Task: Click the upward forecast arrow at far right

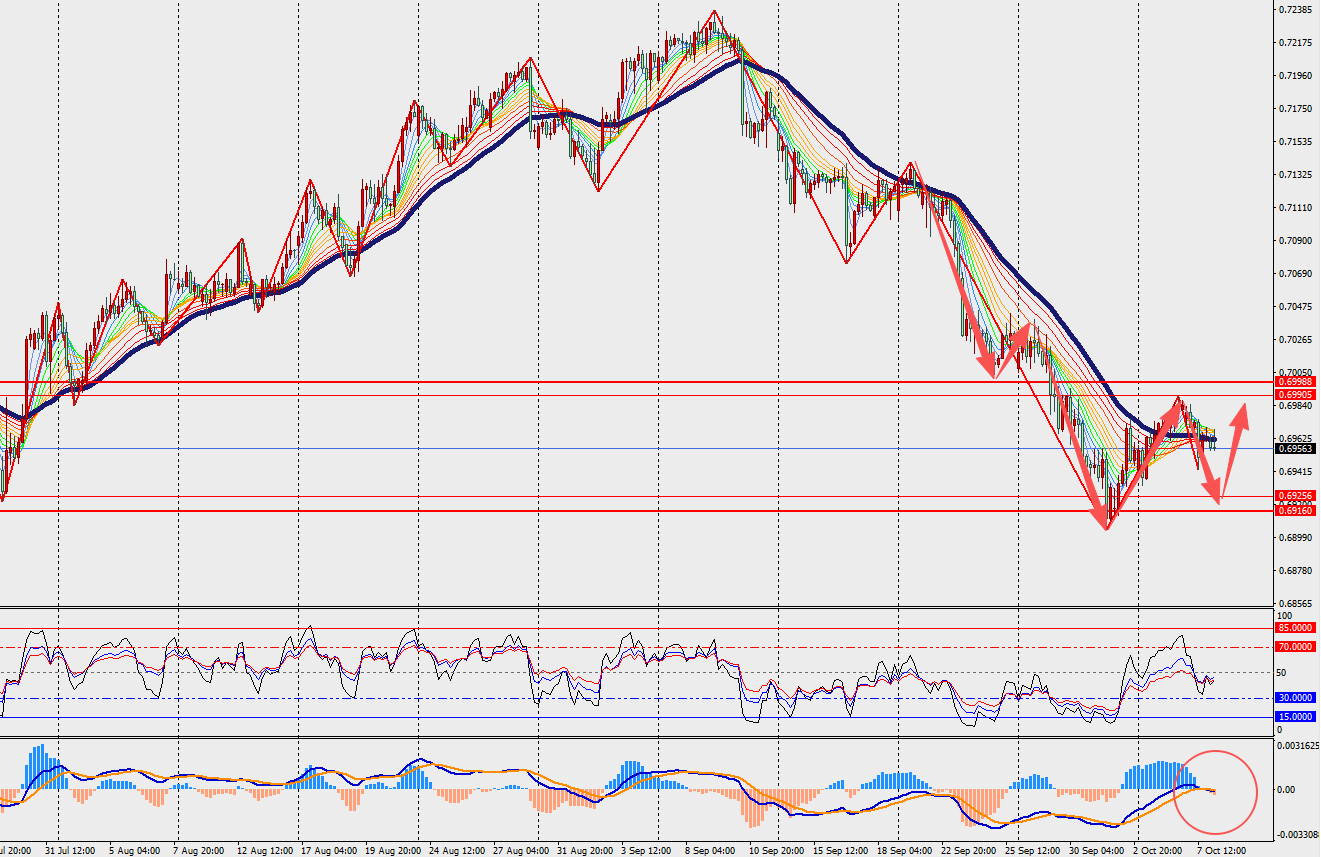Action: point(1237,427)
